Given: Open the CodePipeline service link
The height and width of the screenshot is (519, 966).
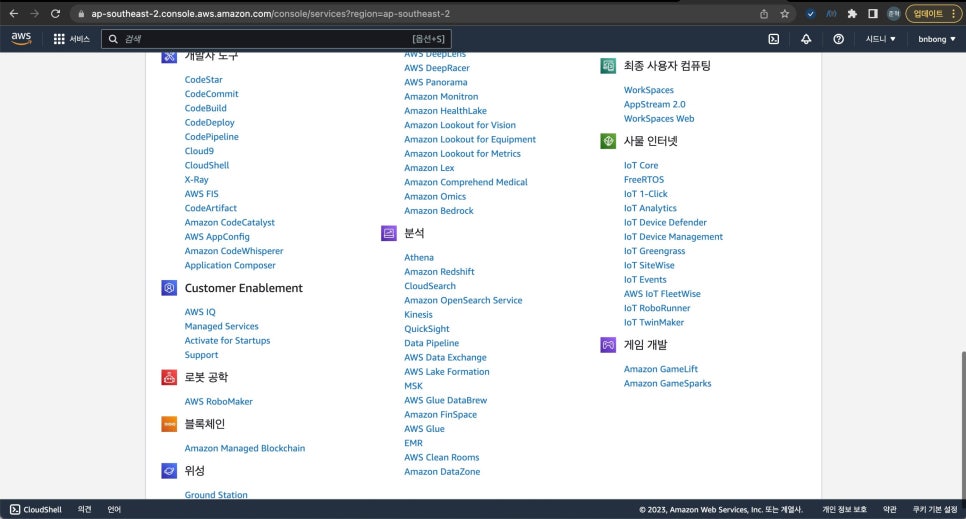Looking at the screenshot, I should 211,137.
